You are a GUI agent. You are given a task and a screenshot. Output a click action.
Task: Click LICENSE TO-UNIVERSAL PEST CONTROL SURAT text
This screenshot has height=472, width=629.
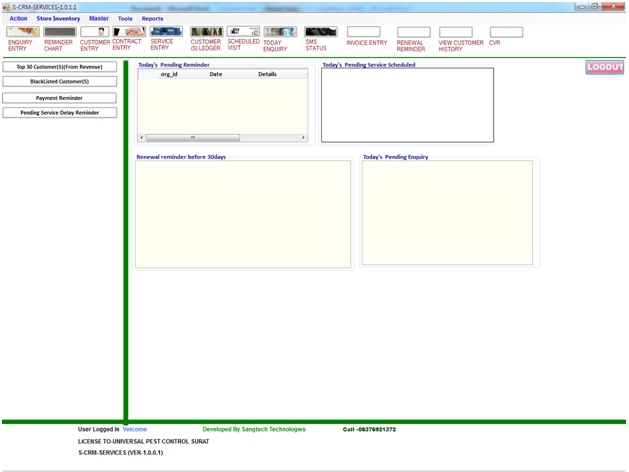tap(143, 441)
